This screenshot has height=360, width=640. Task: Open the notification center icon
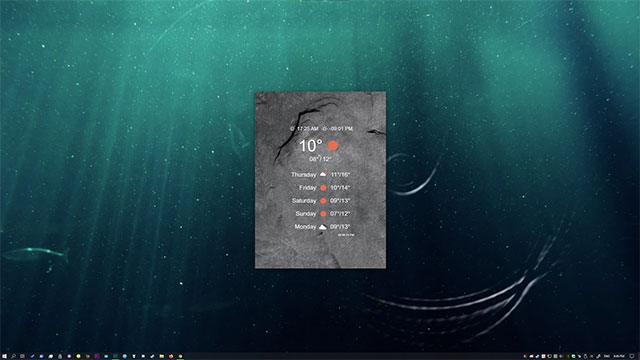pos(632,356)
